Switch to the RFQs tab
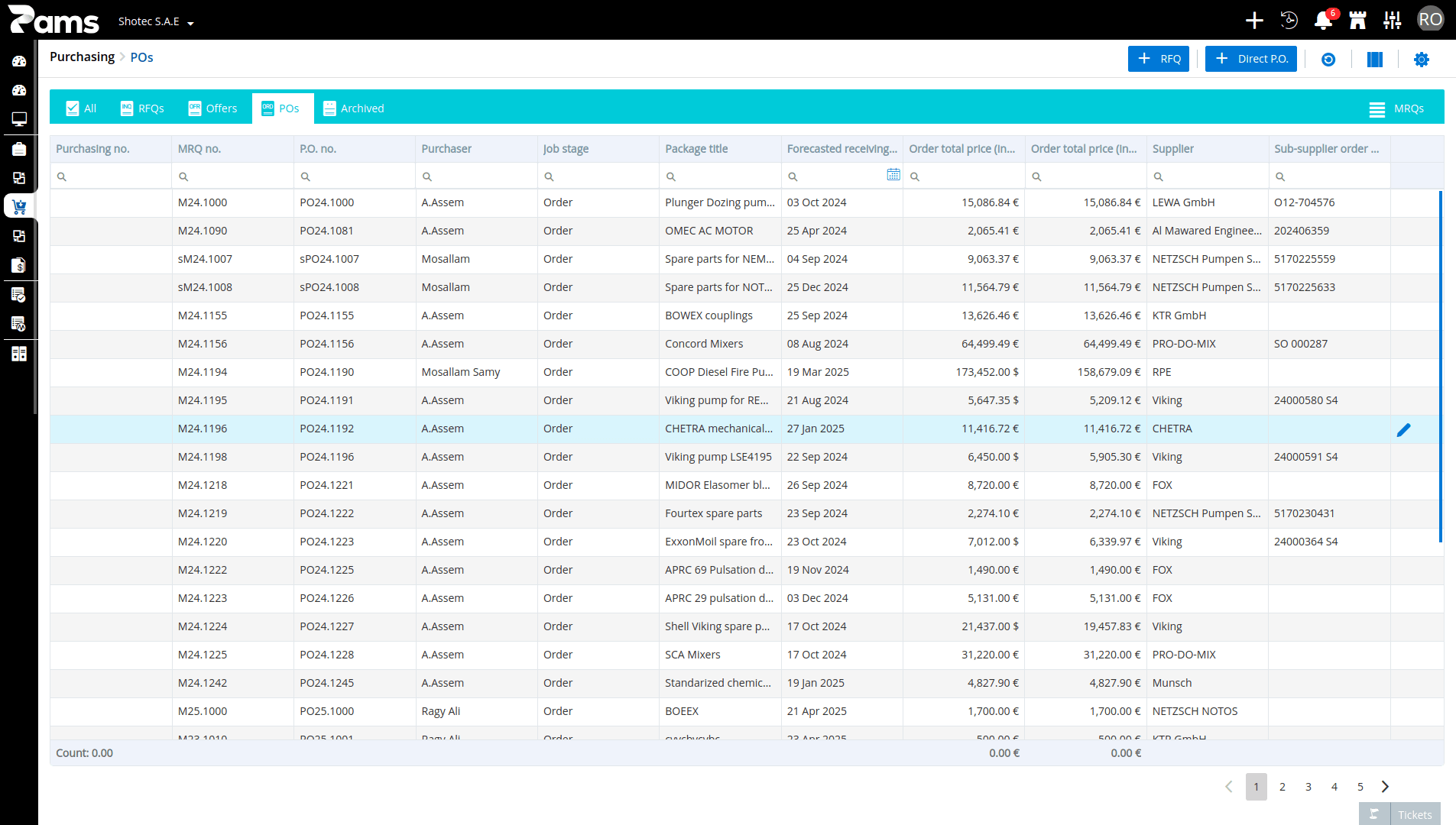The width and height of the screenshot is (1456, 825). [142, 108]
